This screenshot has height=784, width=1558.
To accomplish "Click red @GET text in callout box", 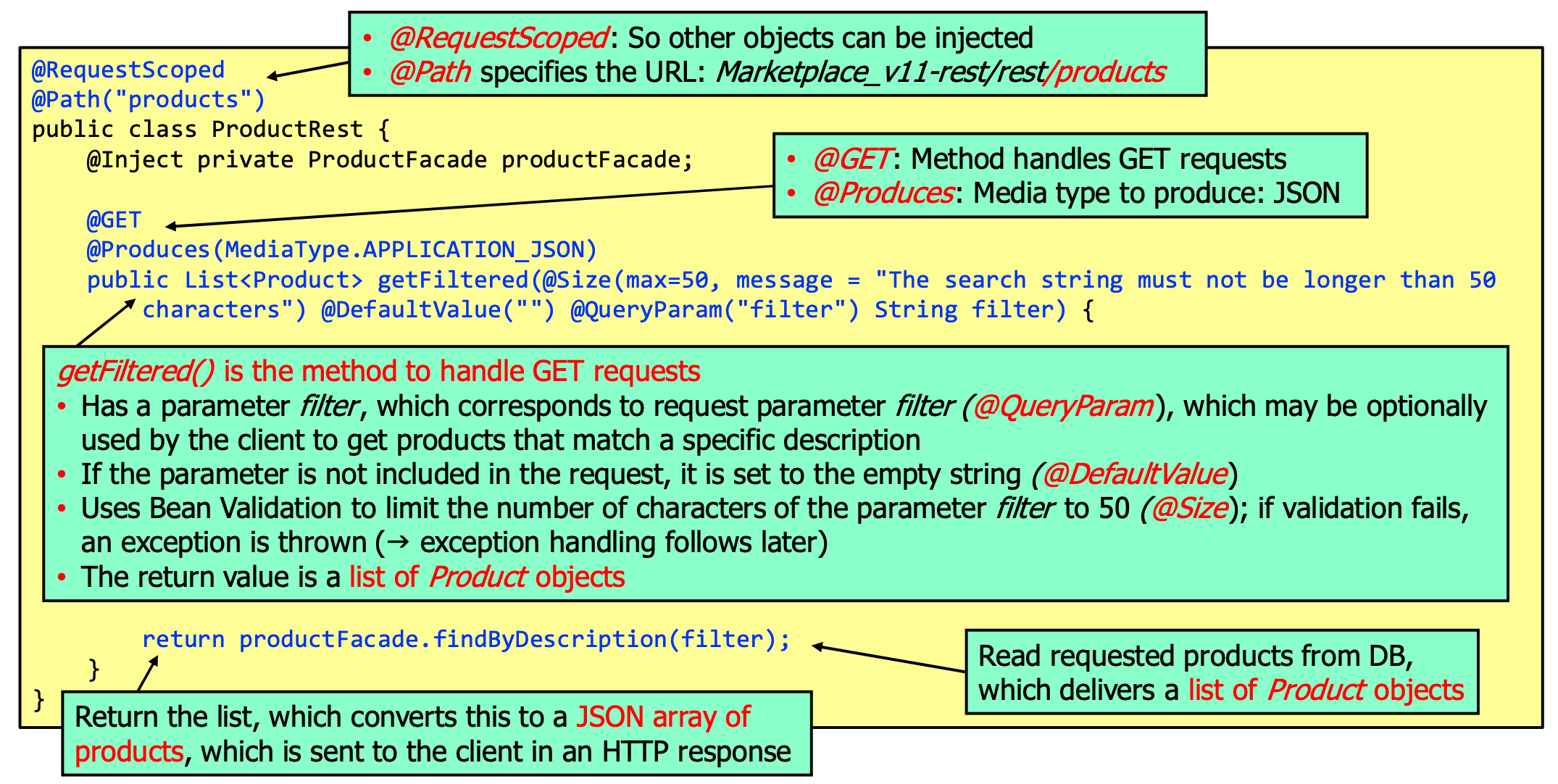I will point(851,159).
